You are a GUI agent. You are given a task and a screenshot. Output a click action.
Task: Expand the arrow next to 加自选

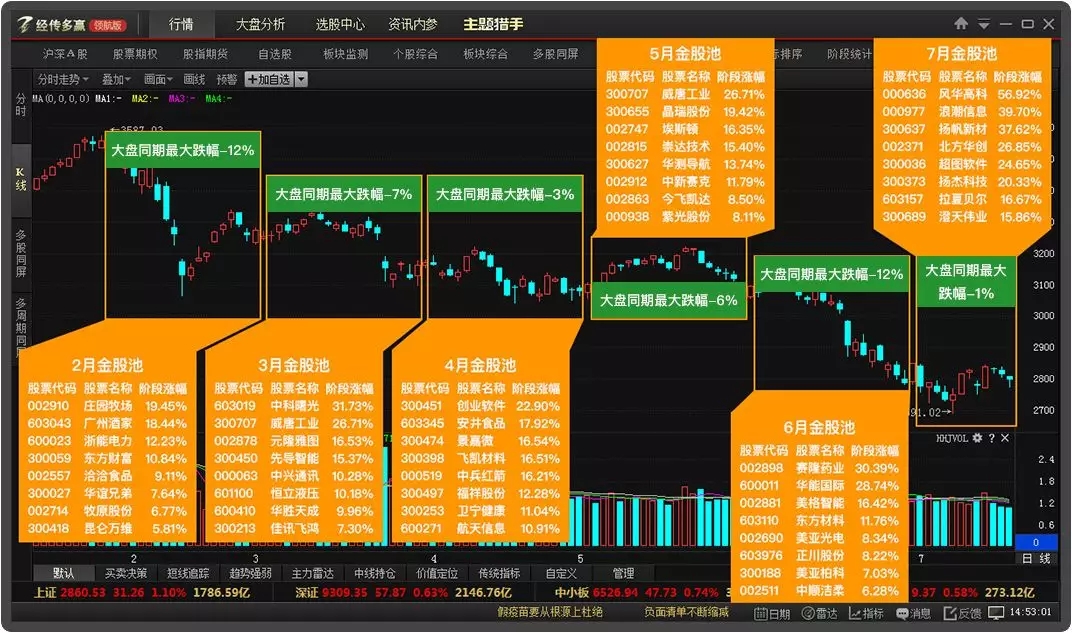point(302,79)
